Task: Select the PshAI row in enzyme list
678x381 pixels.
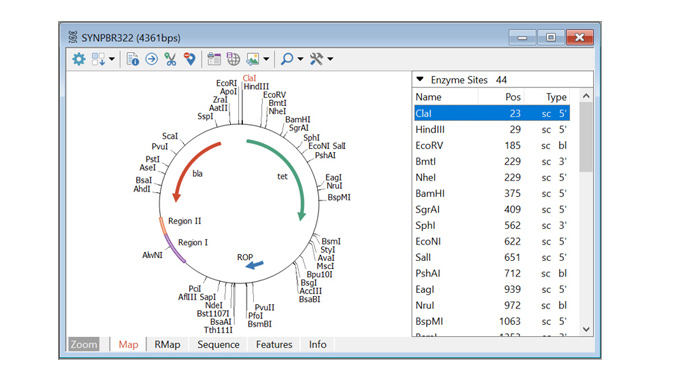Action: tap(492, 273)
